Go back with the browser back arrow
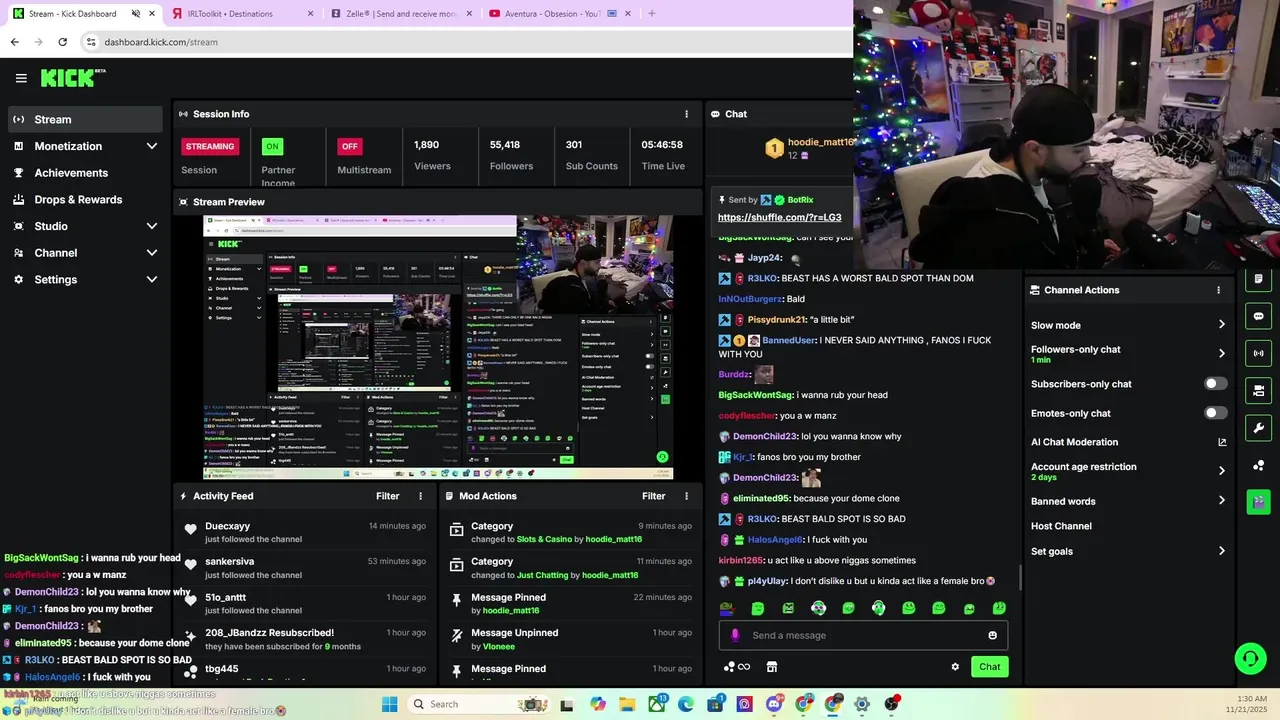 click(14, 42)
